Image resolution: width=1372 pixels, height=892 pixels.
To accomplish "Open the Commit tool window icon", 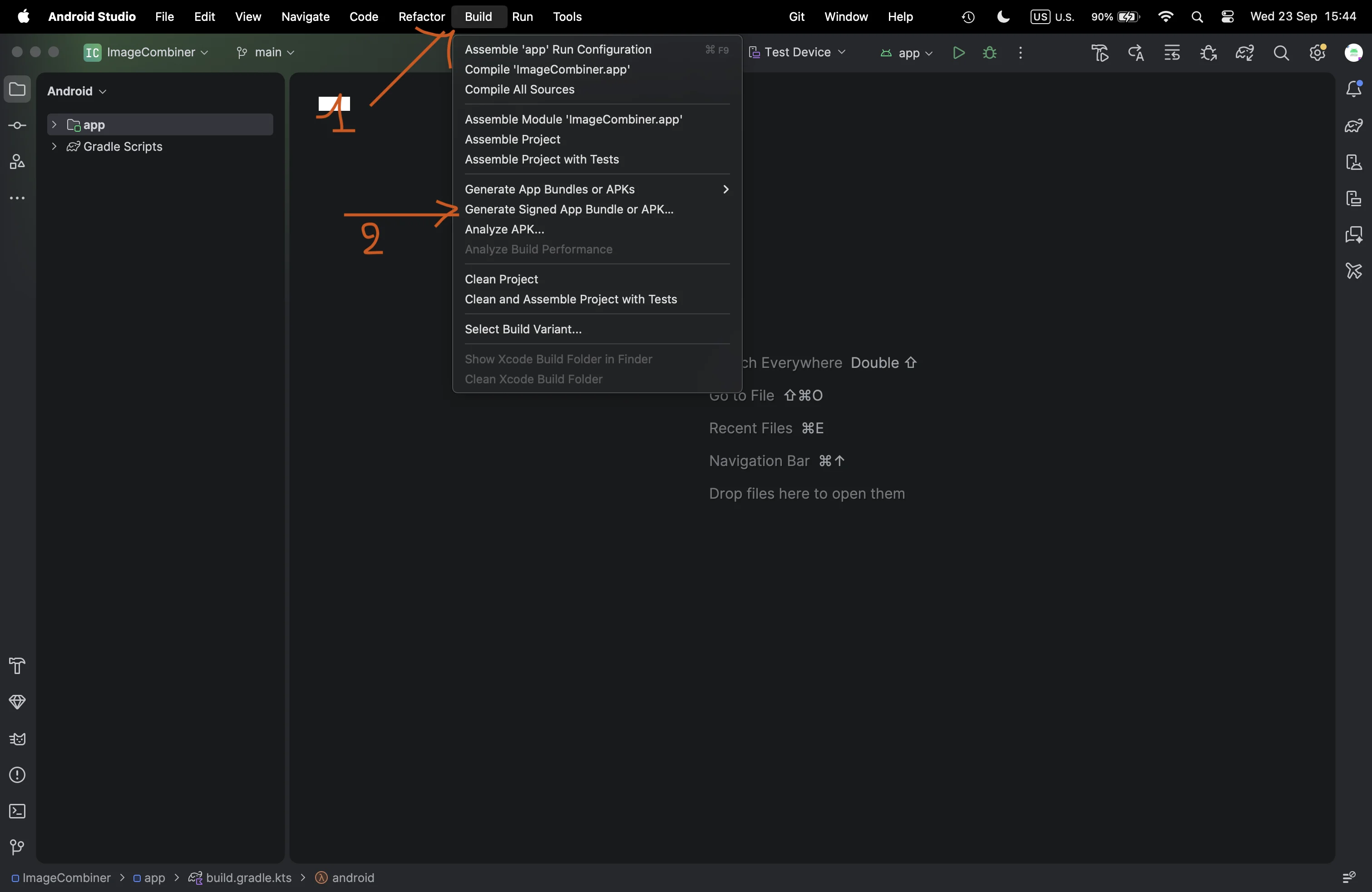I will [x=17, y=126].
